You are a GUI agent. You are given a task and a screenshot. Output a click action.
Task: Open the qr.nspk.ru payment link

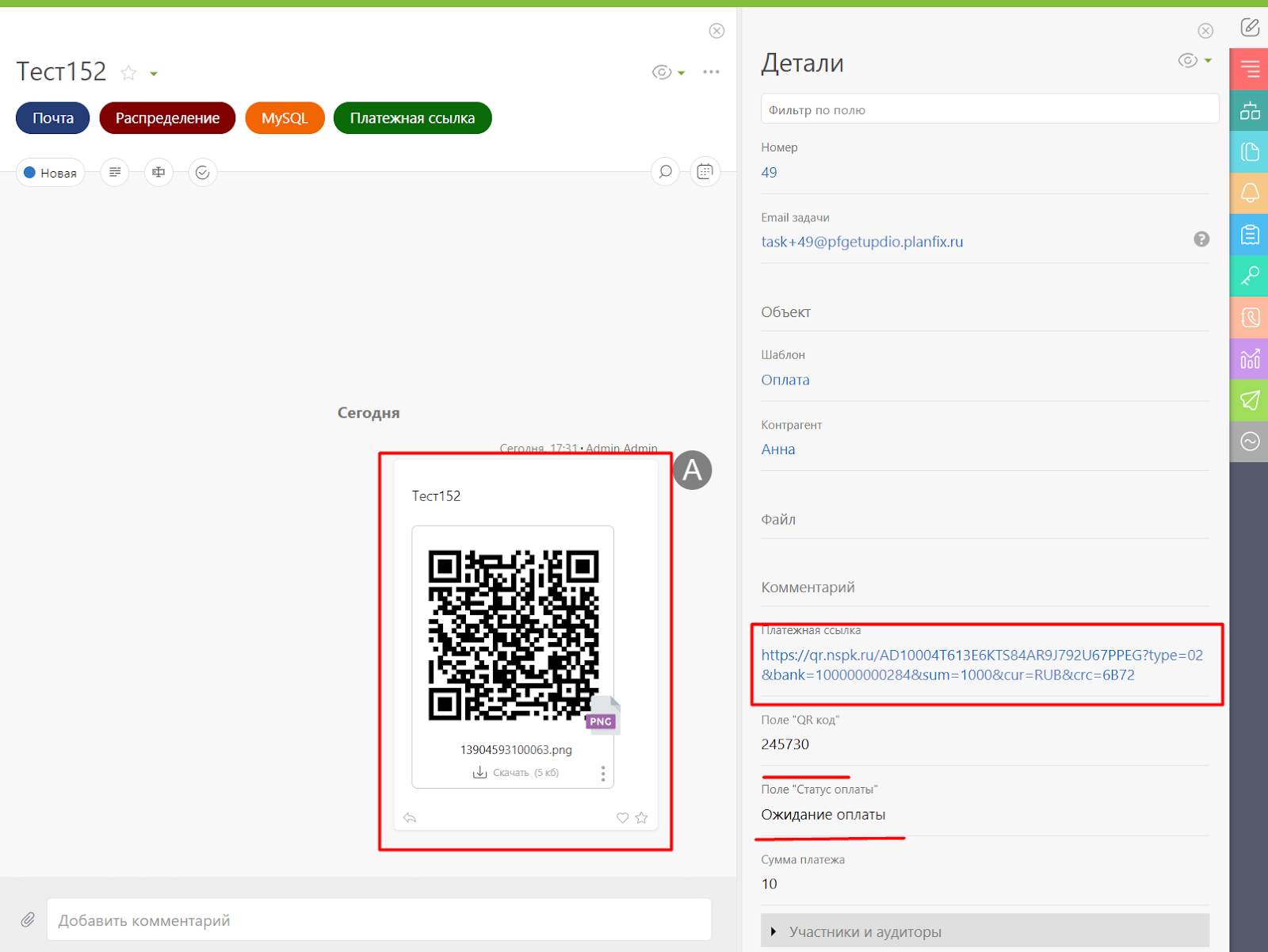pos(982,665)
